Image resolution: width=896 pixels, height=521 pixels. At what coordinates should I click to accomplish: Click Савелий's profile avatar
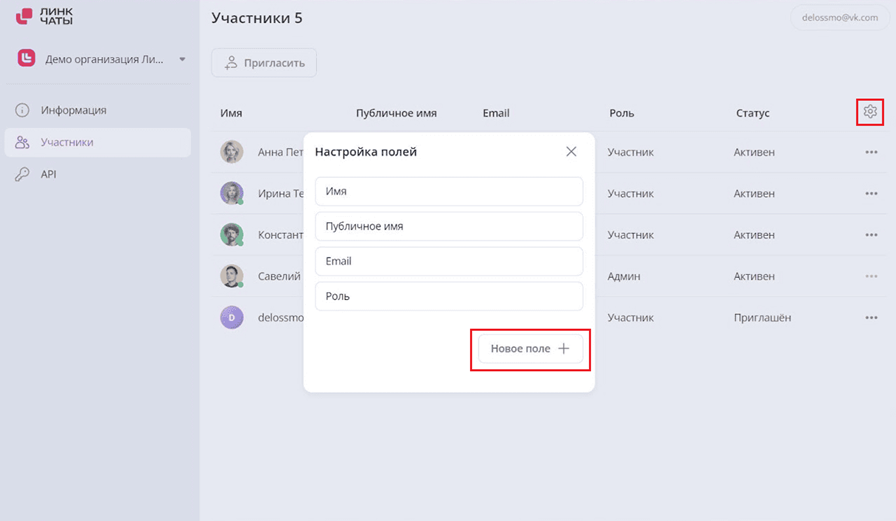231,276
